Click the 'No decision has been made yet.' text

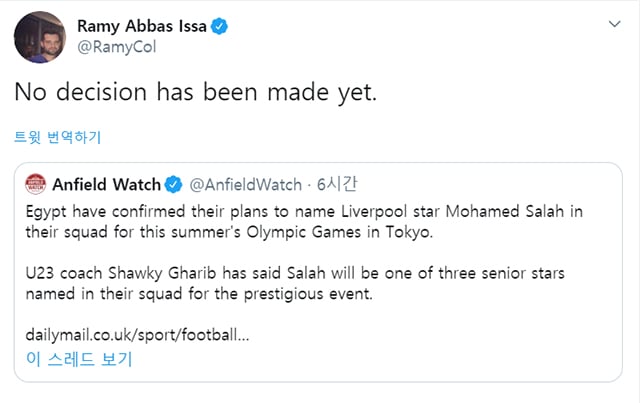tap(196, 92)
